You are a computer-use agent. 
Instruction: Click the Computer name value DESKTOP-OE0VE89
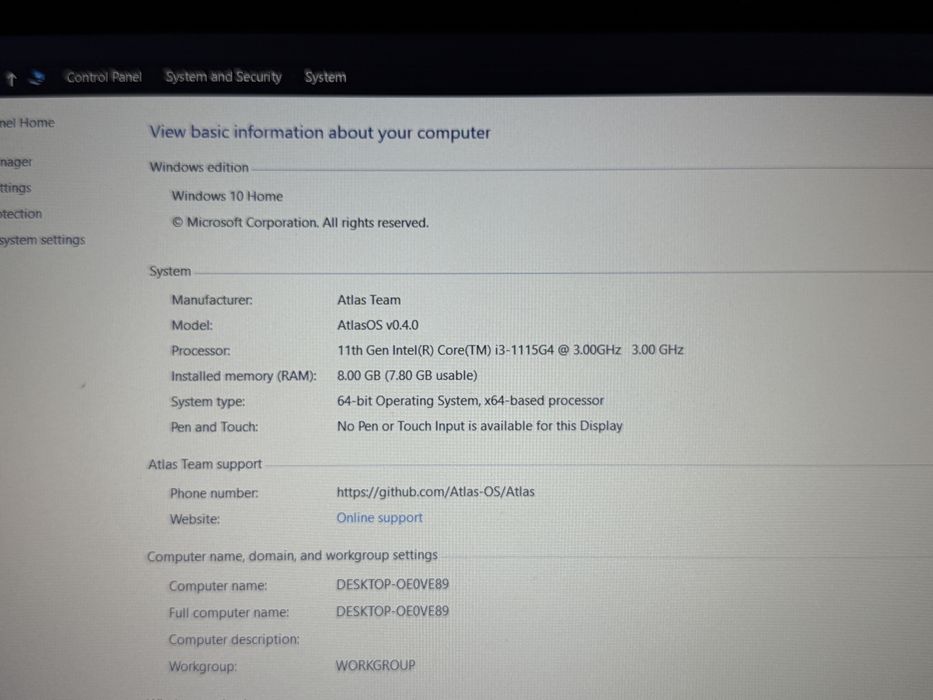click(x=392, y=585)
